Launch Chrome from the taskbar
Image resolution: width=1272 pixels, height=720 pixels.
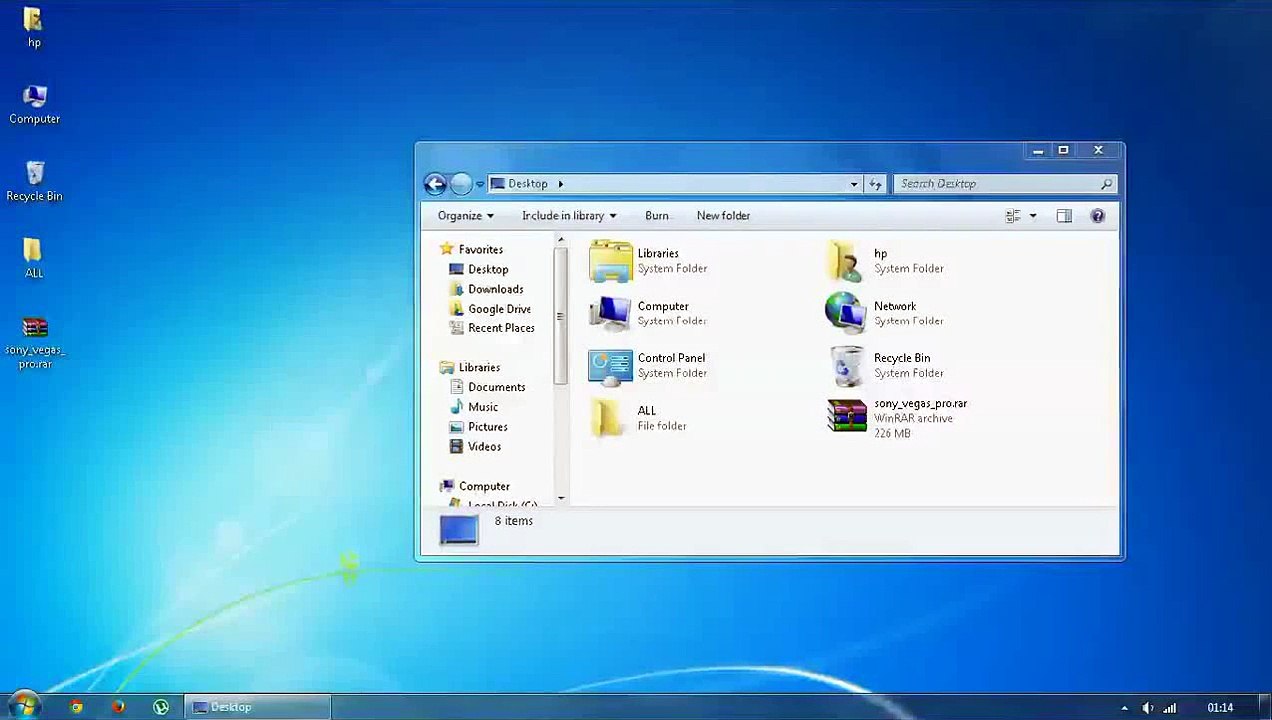click(x=76, y=707)
